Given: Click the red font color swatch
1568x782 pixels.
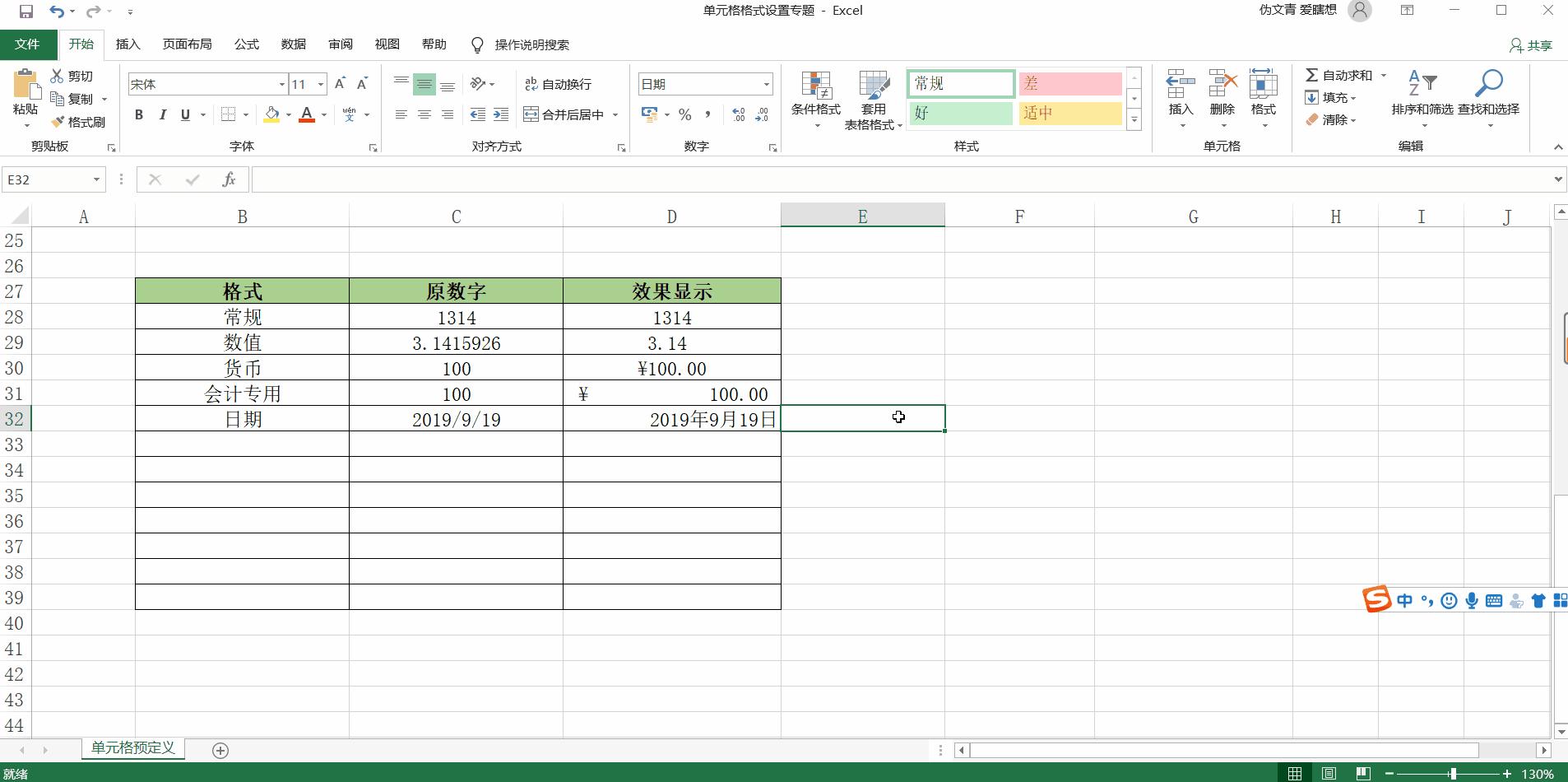Looking at the screenshot, I should (x=305, y=119).
